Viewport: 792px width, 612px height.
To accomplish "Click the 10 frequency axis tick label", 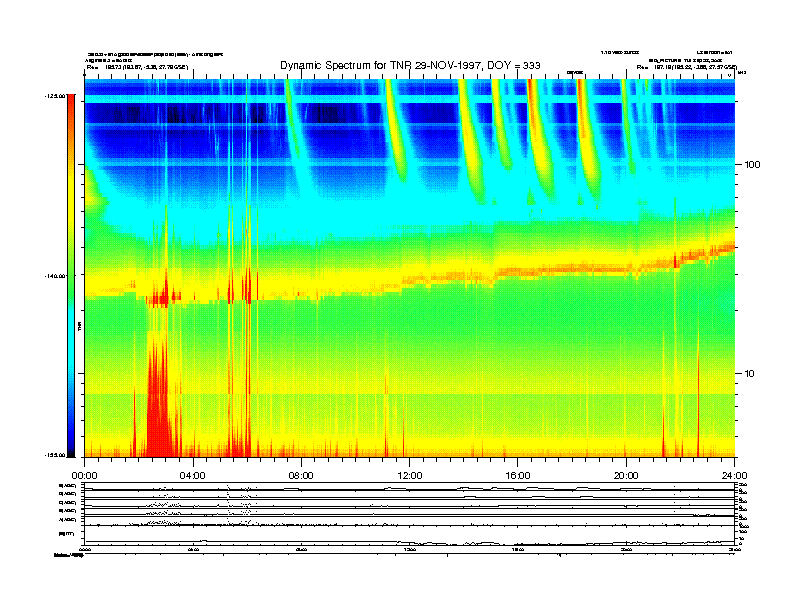I will pos(750,374).
